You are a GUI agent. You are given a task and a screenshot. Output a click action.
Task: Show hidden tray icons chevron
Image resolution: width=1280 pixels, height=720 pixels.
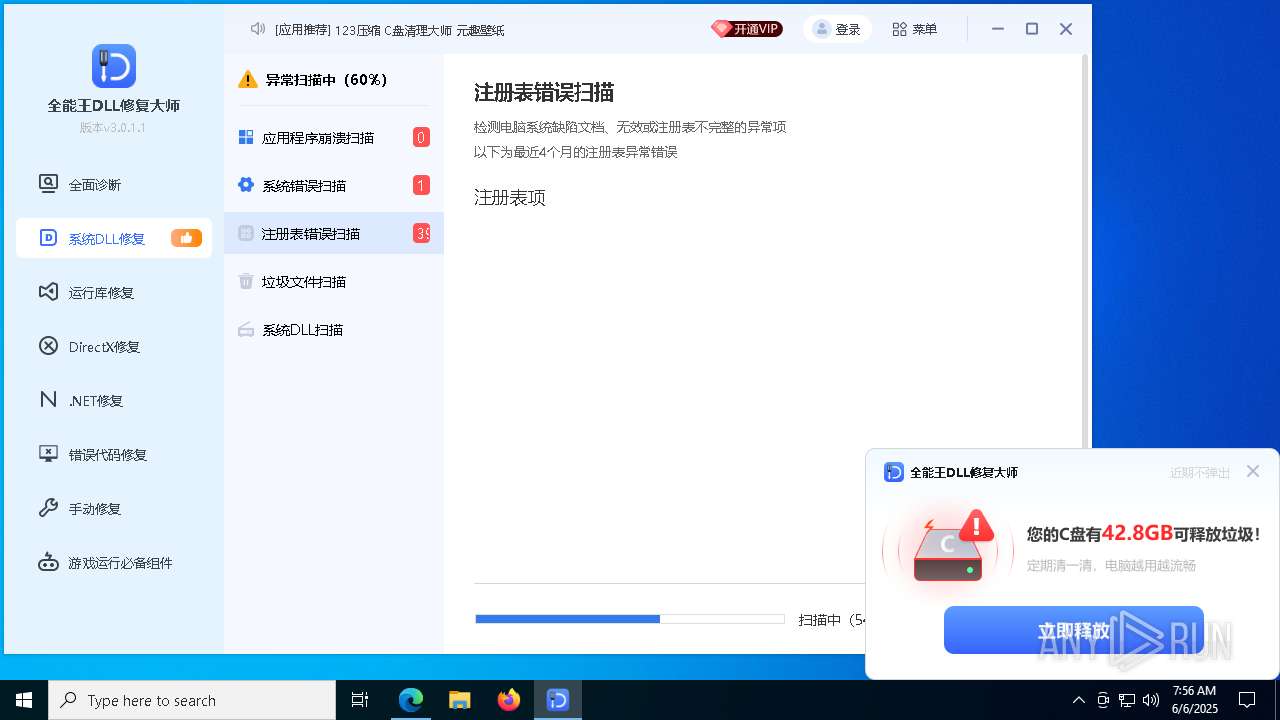(1078, 700)
